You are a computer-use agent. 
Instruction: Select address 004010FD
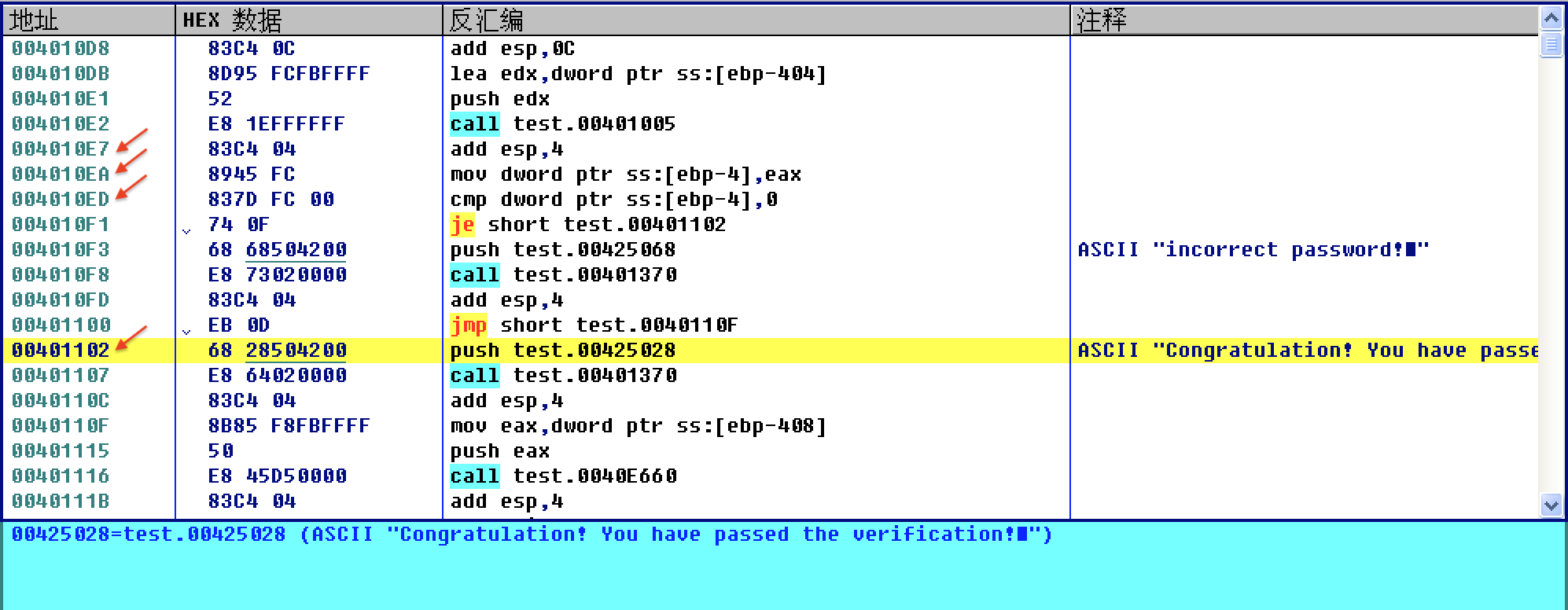click(61, 300)
